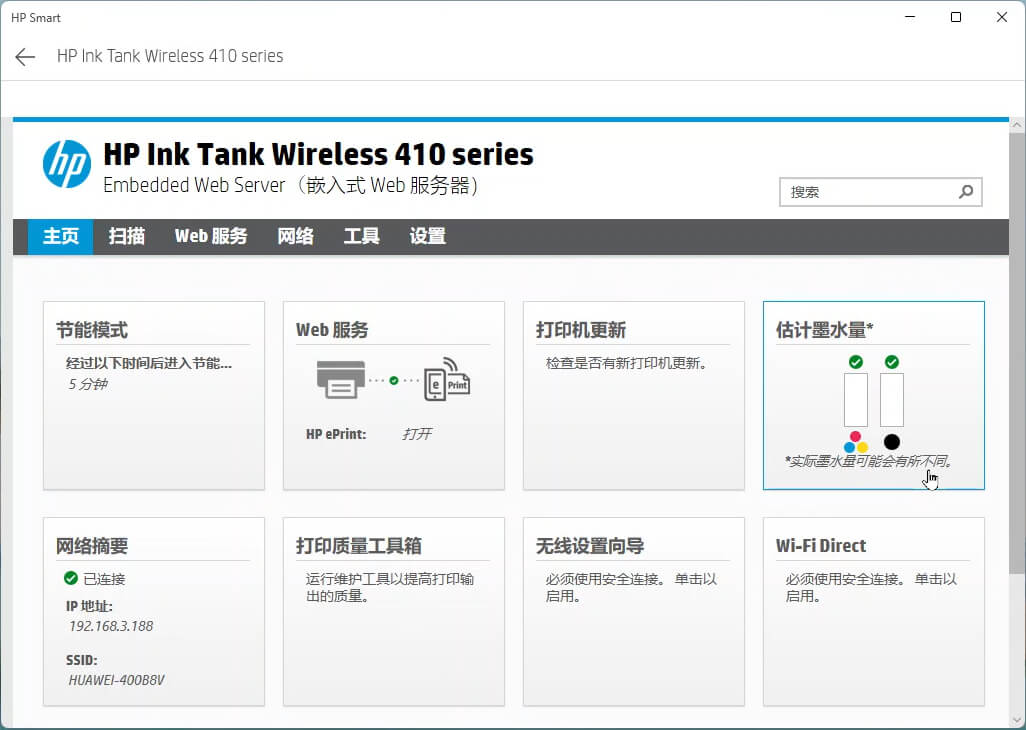Click the green connected check in 网络摘要
Screen dimensions: 1026x730
pos(71,578)
